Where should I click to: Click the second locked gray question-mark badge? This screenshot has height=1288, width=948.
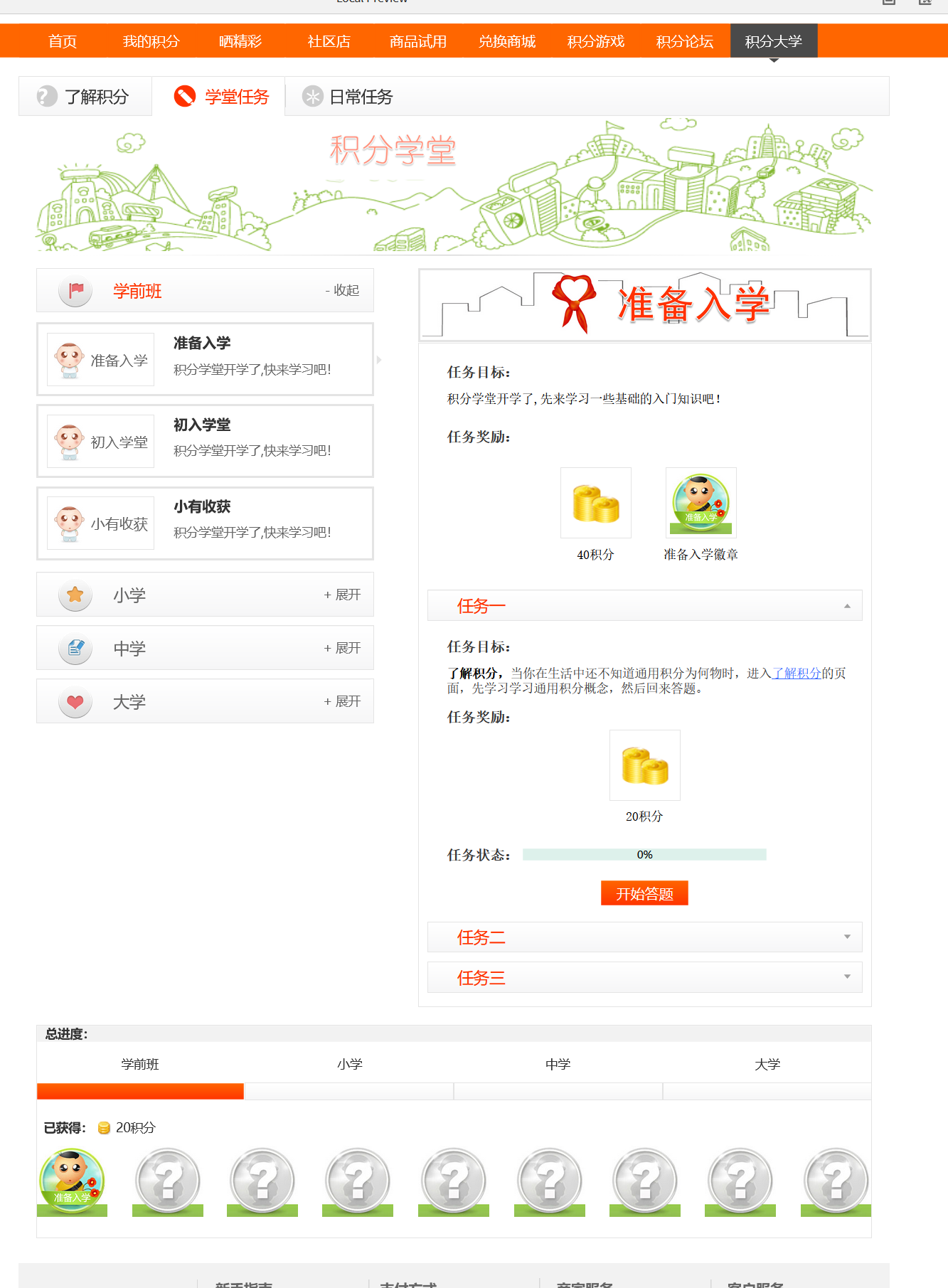tap(262, 1182)
